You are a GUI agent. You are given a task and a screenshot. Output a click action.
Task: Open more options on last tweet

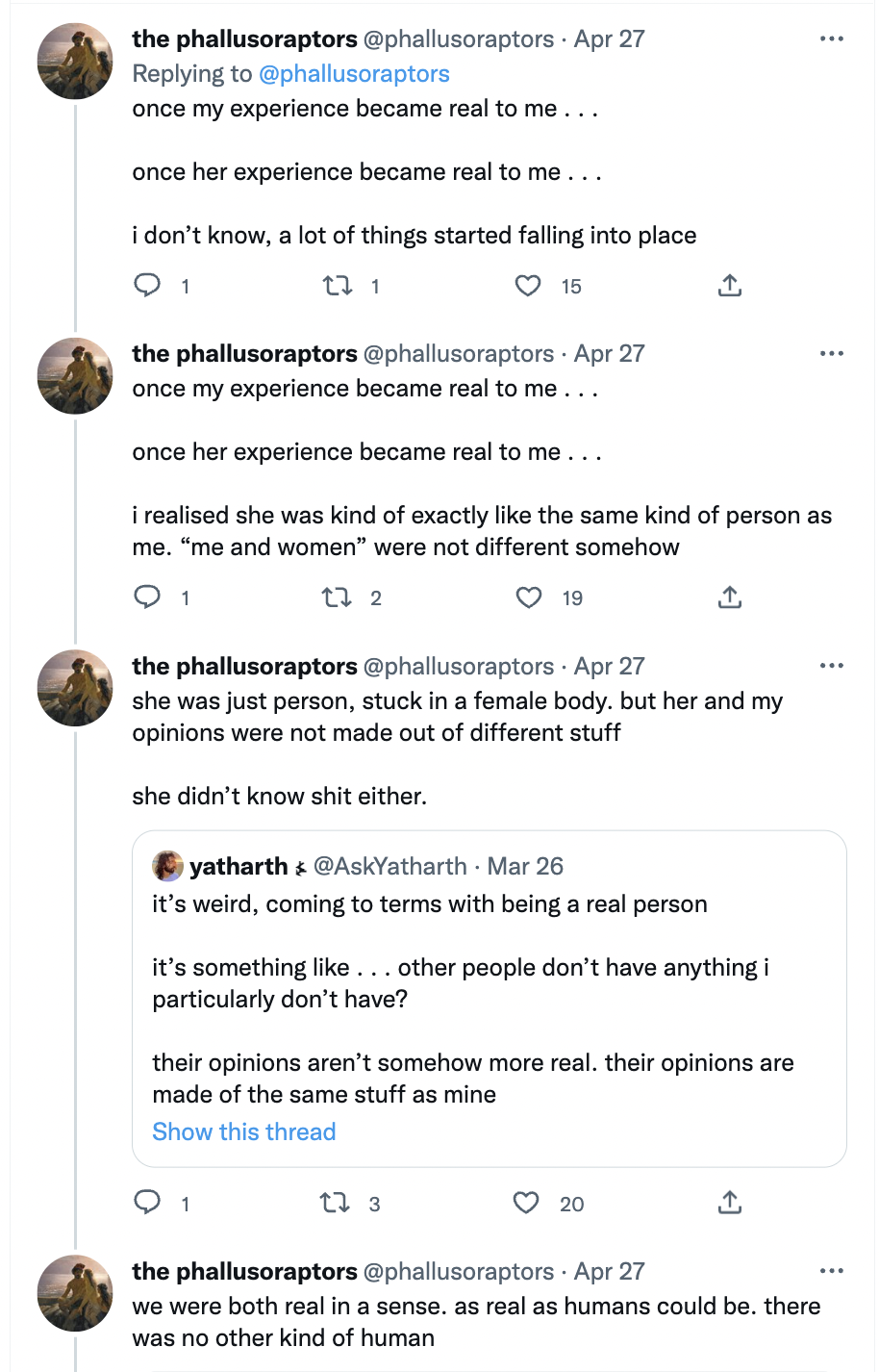click(x=832, y=1271)
